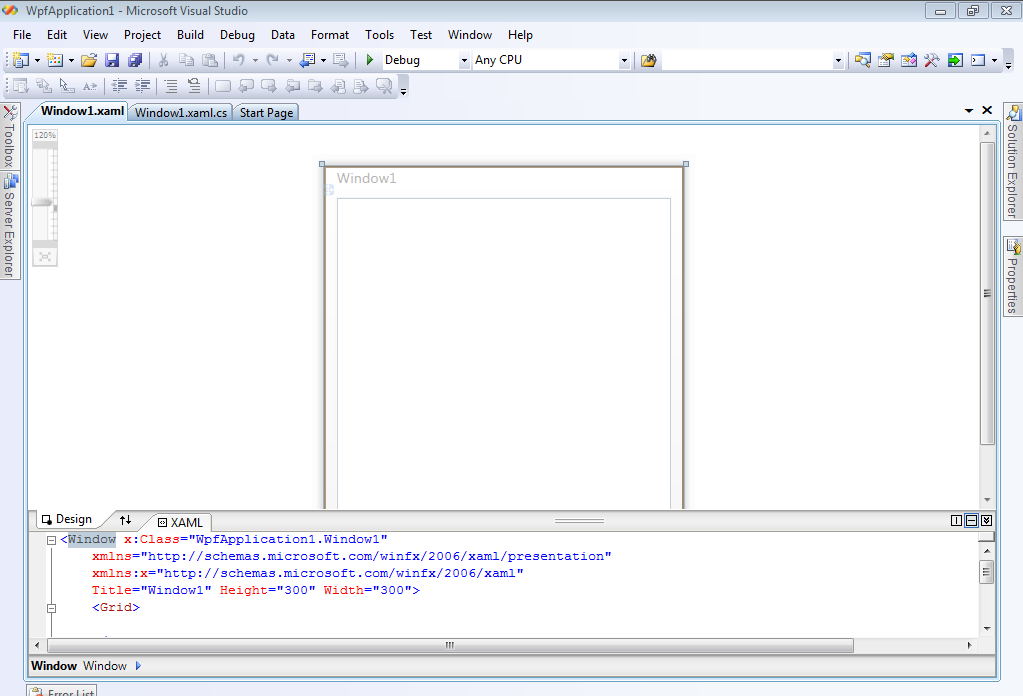1023x696 pixels.
Task: Select the XAML pane tab
Action: (181, 522)
